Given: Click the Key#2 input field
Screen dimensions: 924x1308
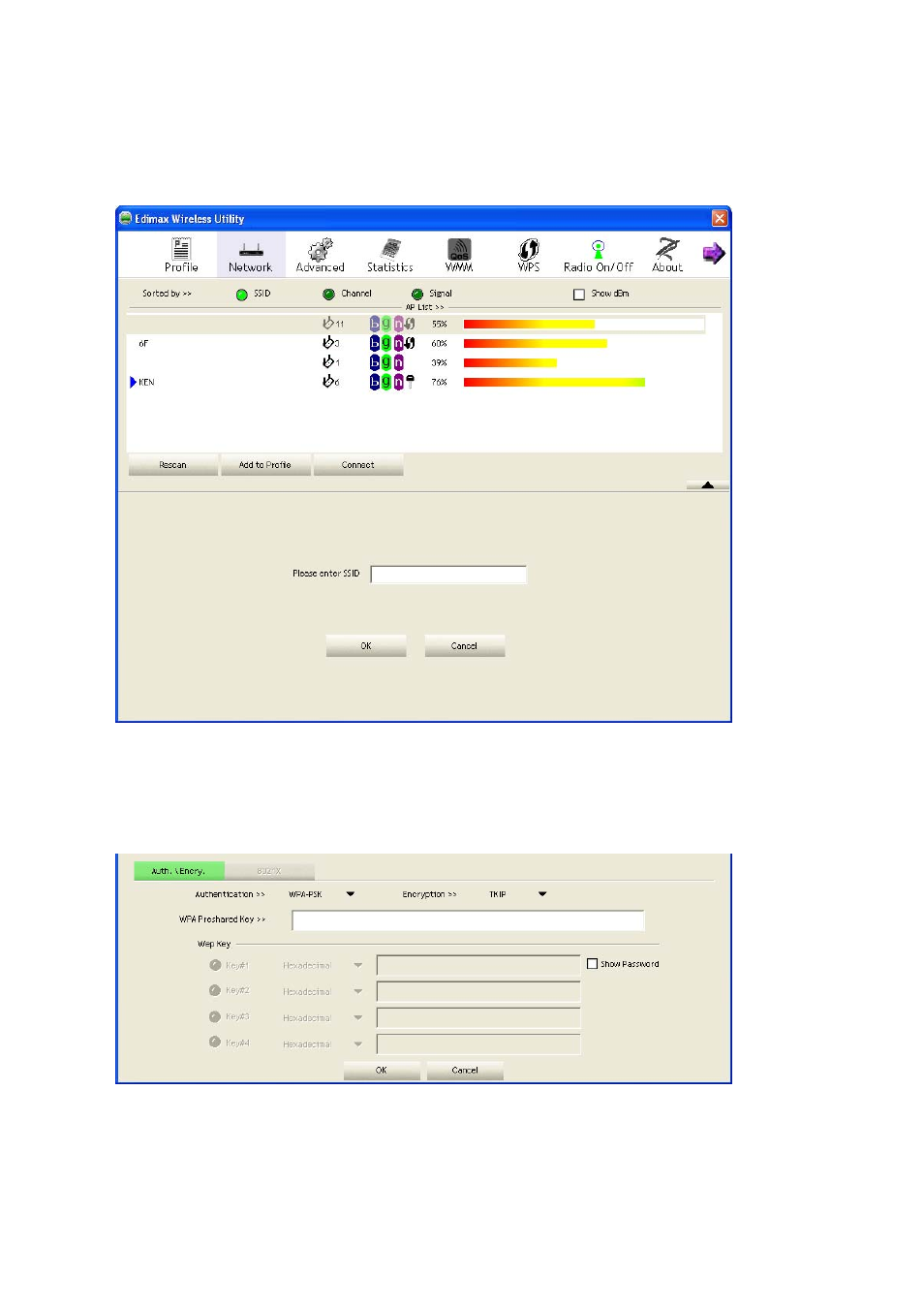Looking at the screenshot, I should pyautogui.click(x=478, y=991).
